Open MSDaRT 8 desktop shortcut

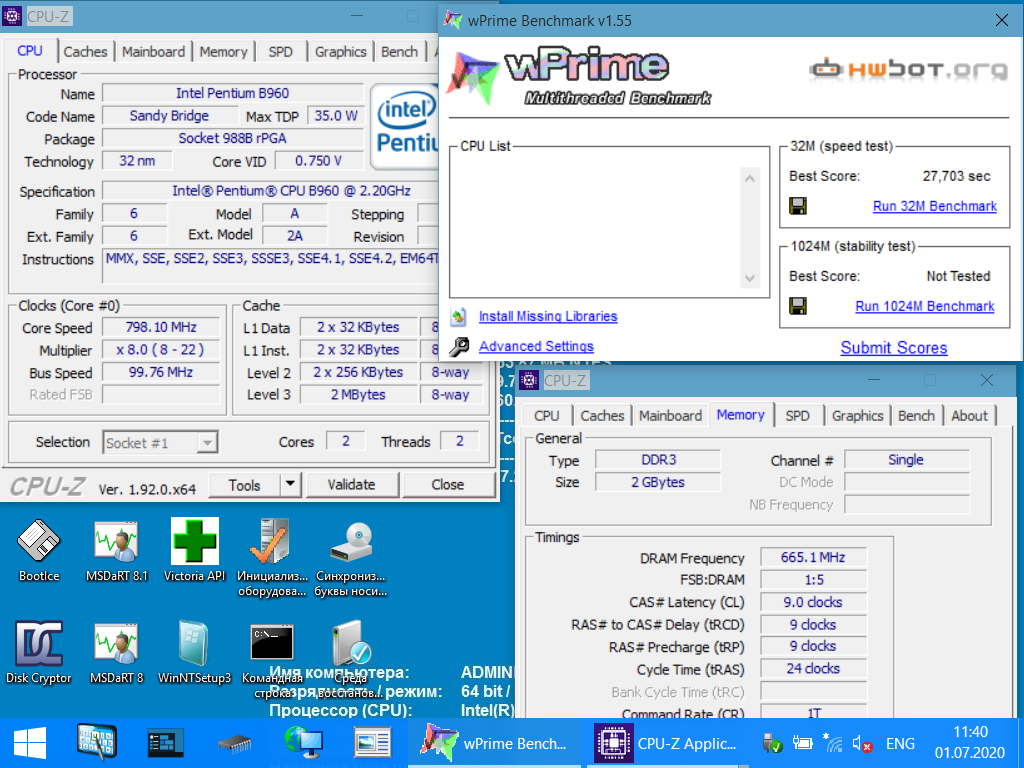(116, 643)
